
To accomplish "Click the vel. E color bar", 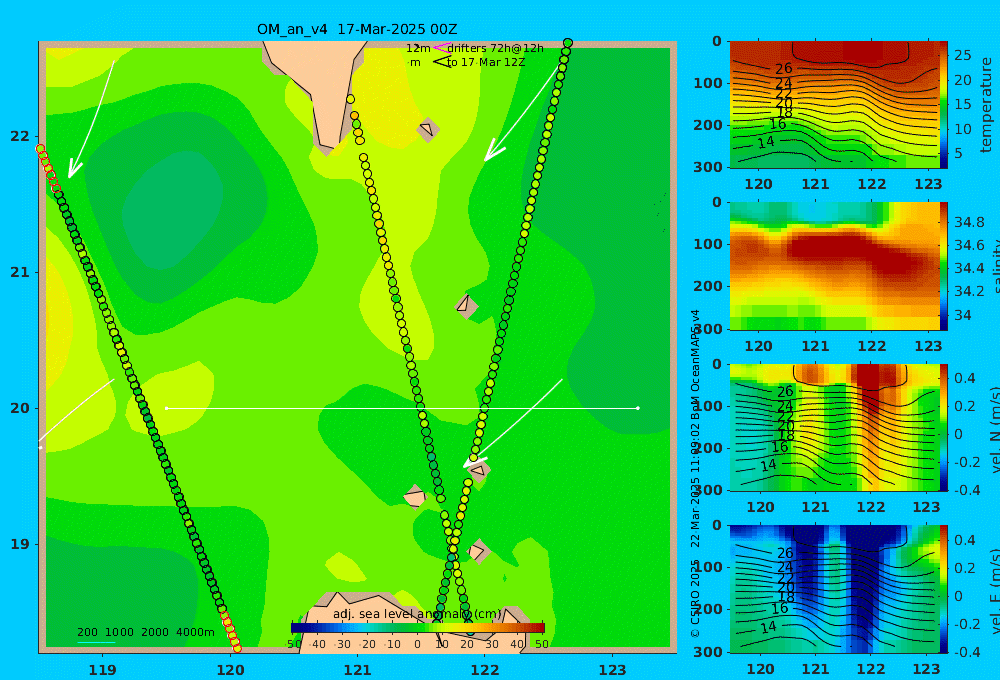I will click(944, 589).
